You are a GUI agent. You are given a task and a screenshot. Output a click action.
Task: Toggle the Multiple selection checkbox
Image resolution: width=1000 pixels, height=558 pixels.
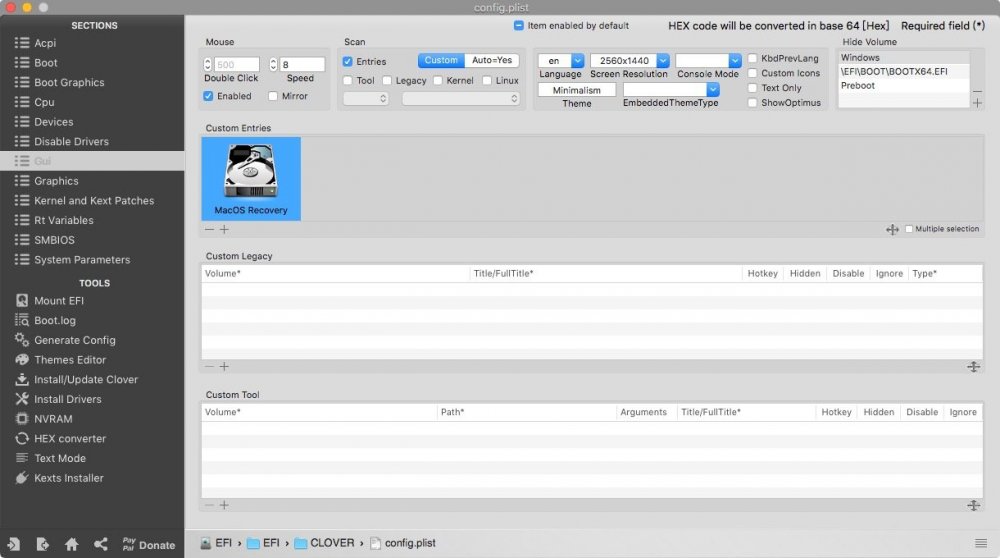click(x=909, y=229)
